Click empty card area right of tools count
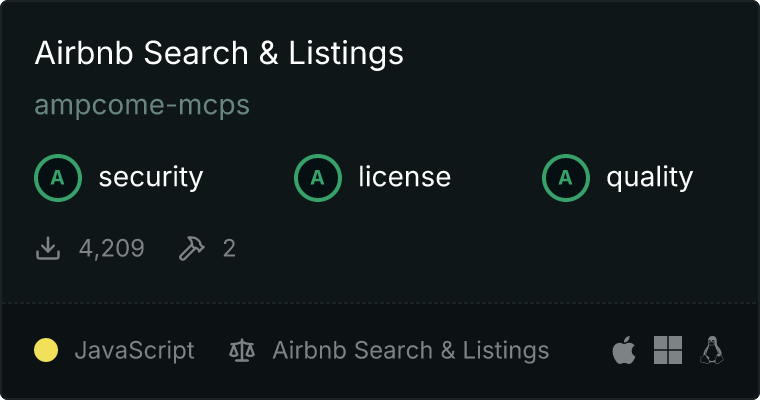 click(x=480, y=248)
